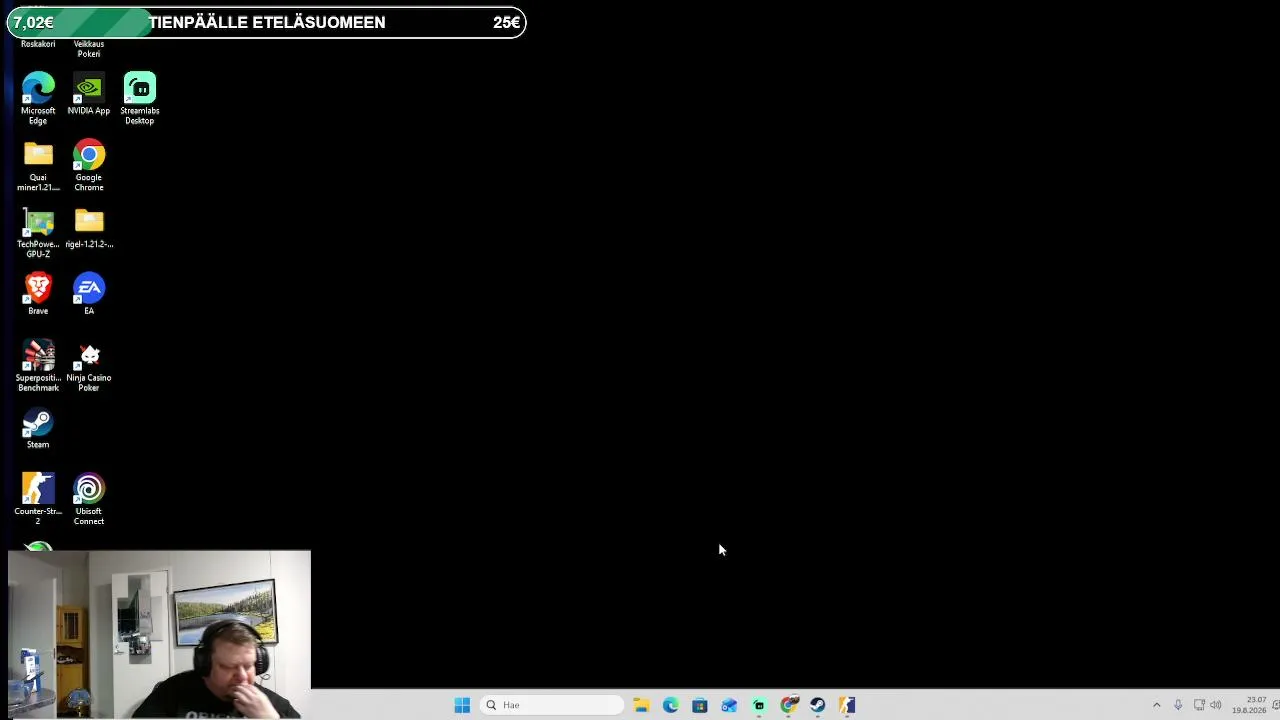Open the clock and date 23.07 flyout
This screenshot has height=720, width=1280.
[1250, 705]
